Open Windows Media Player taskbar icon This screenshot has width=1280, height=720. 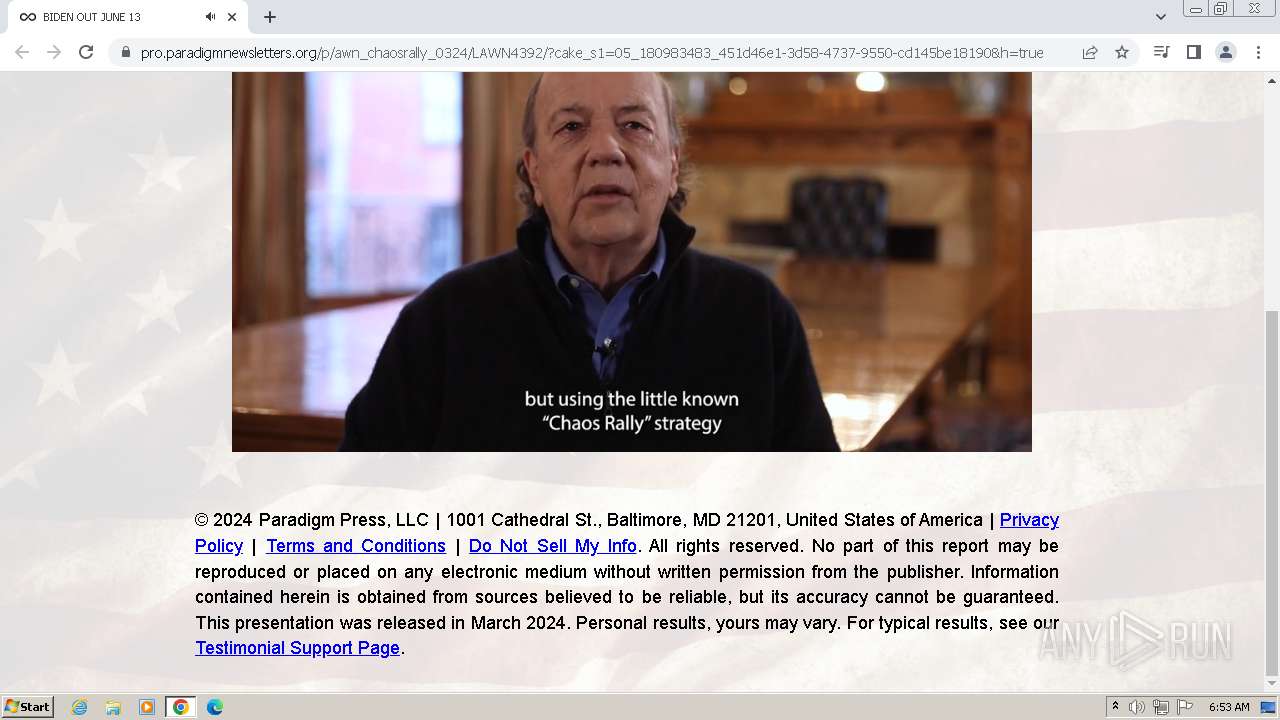point(147,707)
